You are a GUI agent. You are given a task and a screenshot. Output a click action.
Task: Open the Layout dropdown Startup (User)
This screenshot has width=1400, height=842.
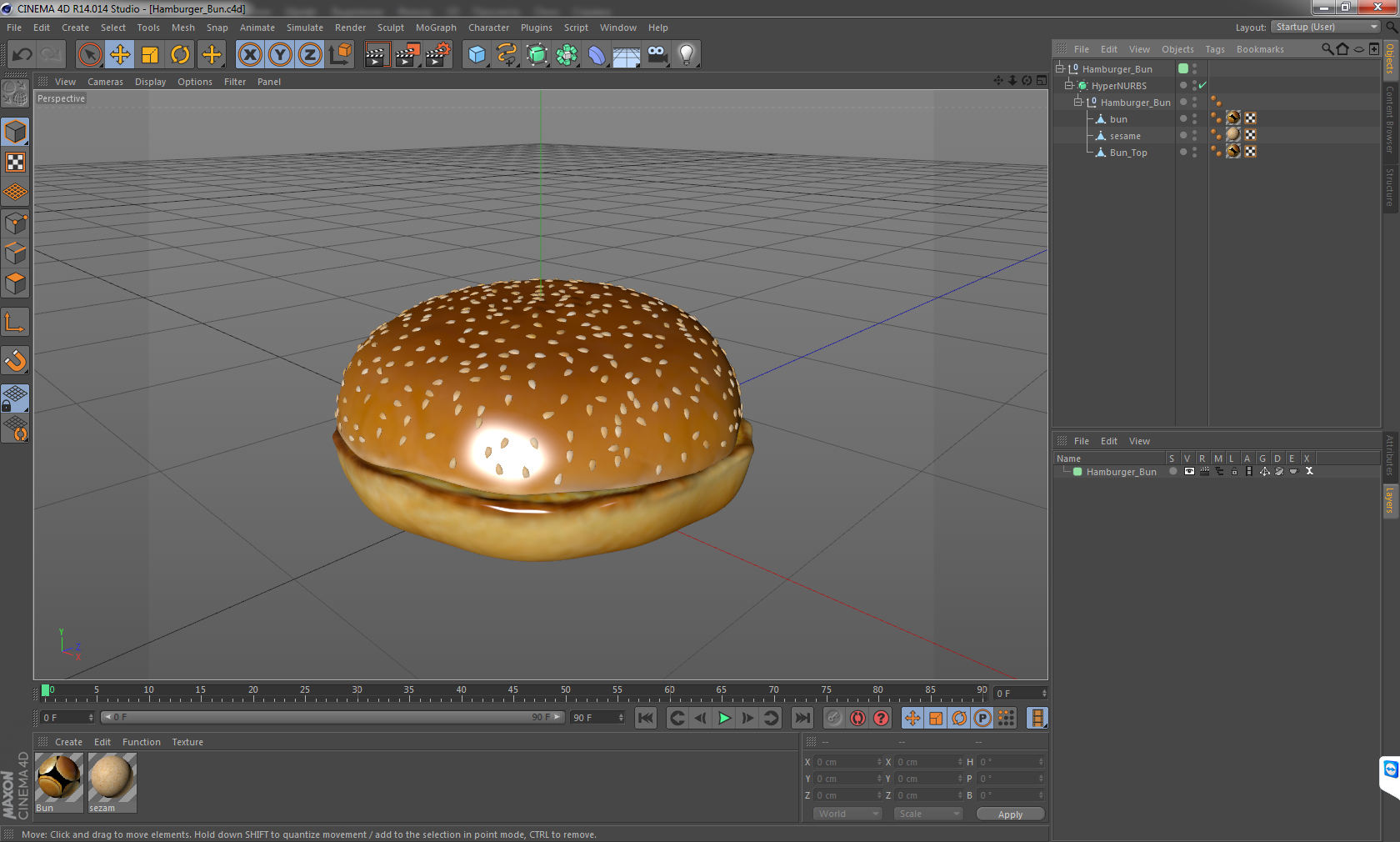coord(1326,27)
